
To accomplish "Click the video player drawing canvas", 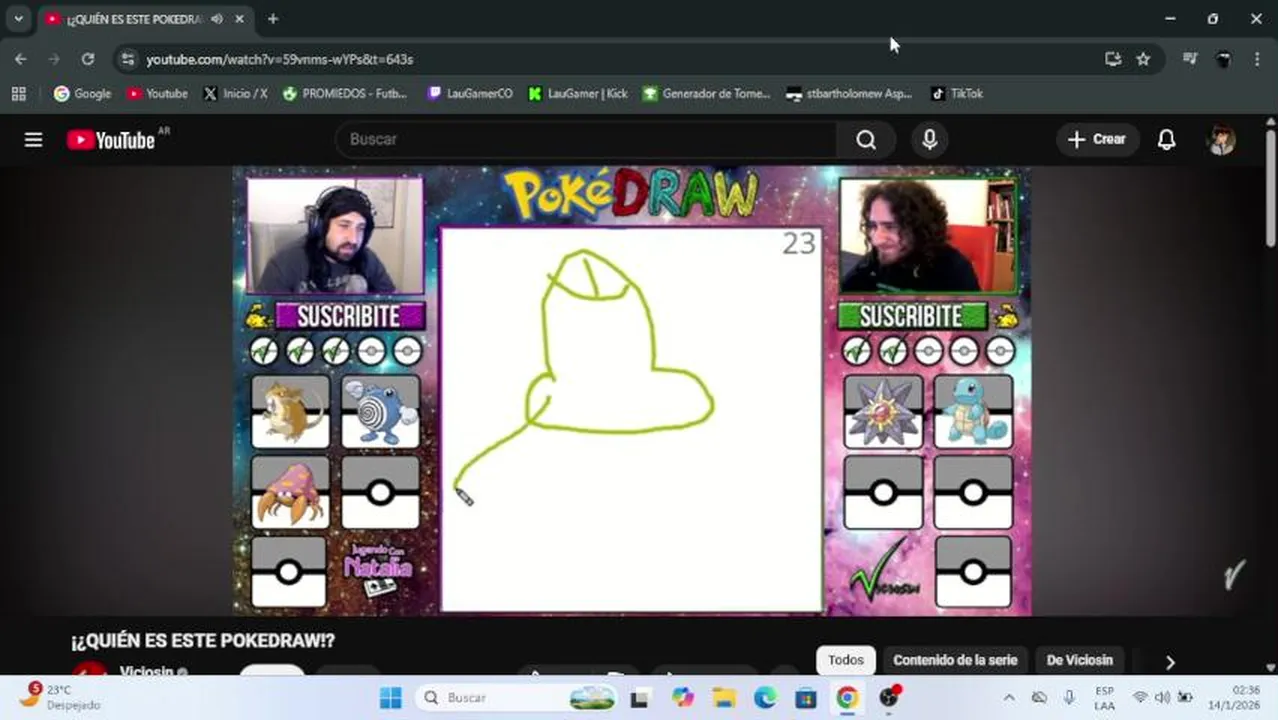I will click(x=631, y=419).
